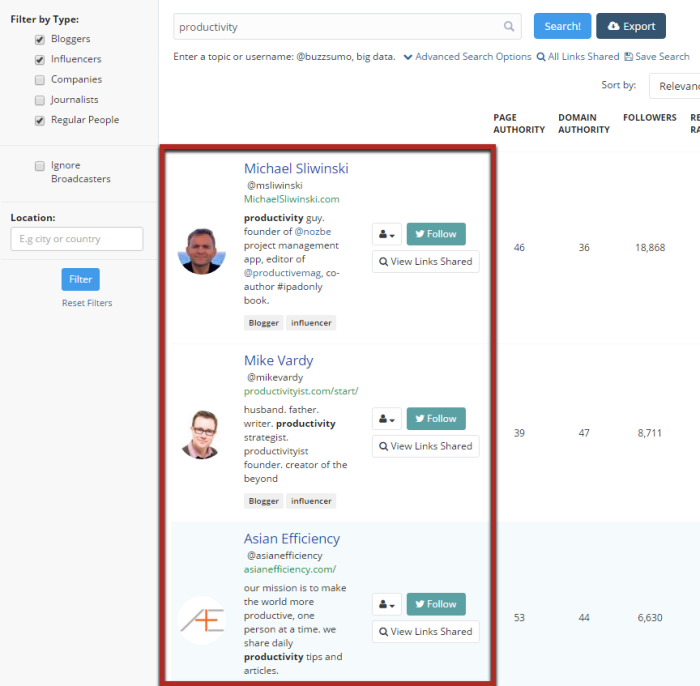Click the Asian Efficiency logo avatar
Screen dimensions: 700x686
click(x=202, y=620)
